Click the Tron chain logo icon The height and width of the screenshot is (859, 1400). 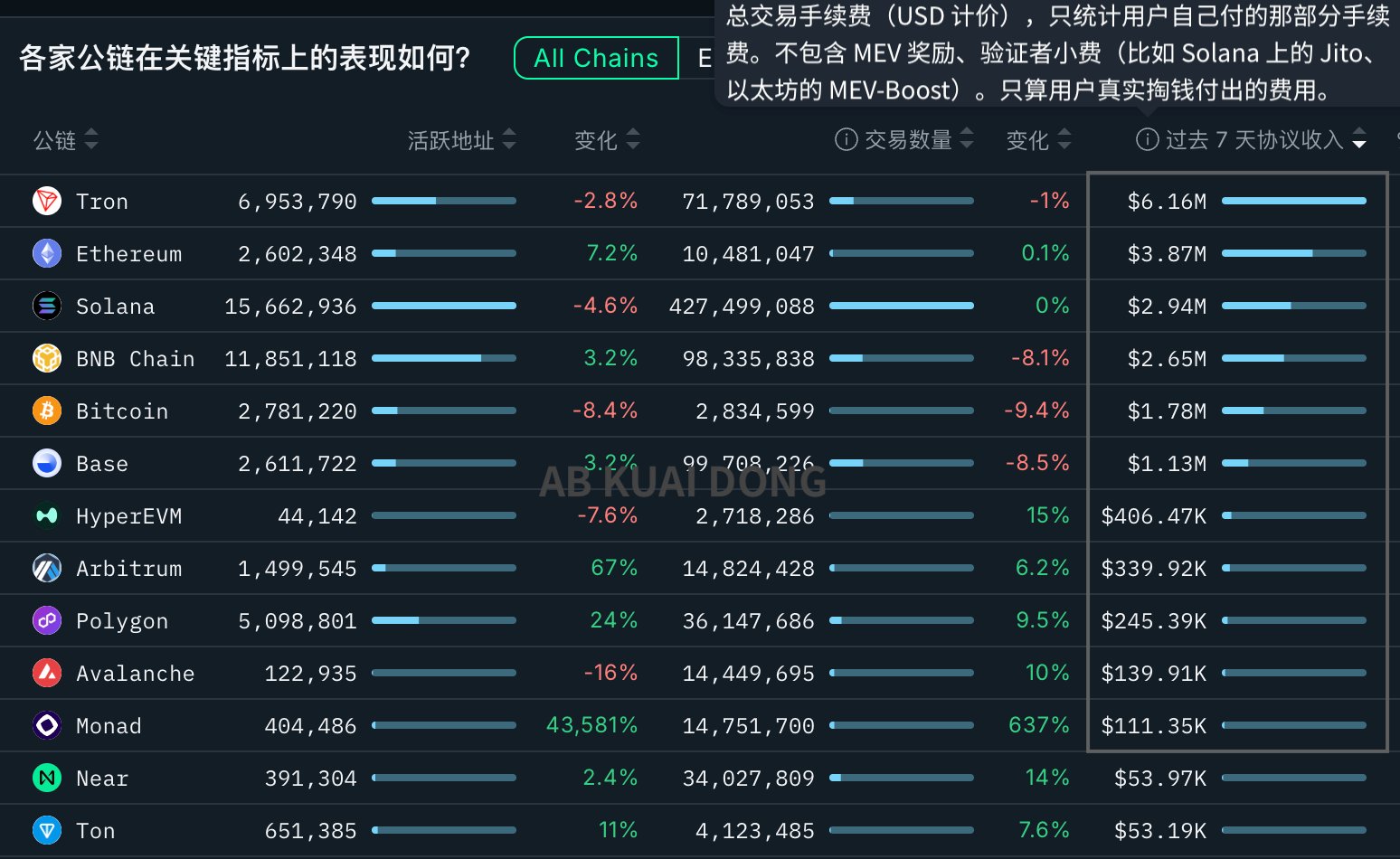[x=47, y=201]
